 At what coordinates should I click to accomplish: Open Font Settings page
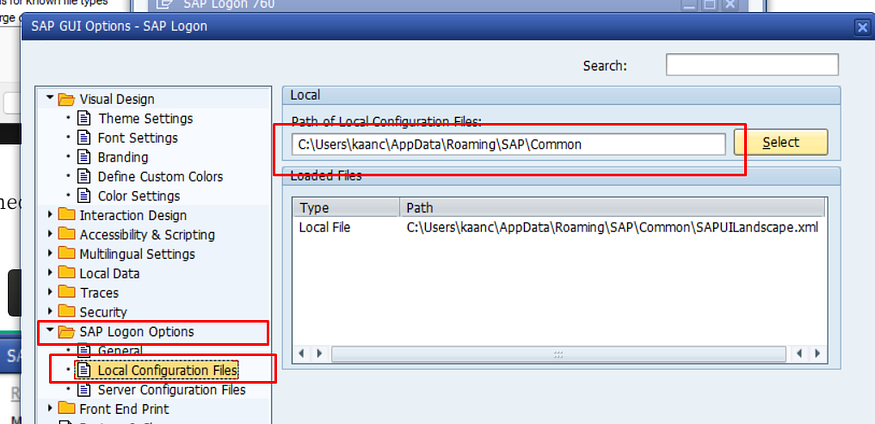tap(138, 138)
